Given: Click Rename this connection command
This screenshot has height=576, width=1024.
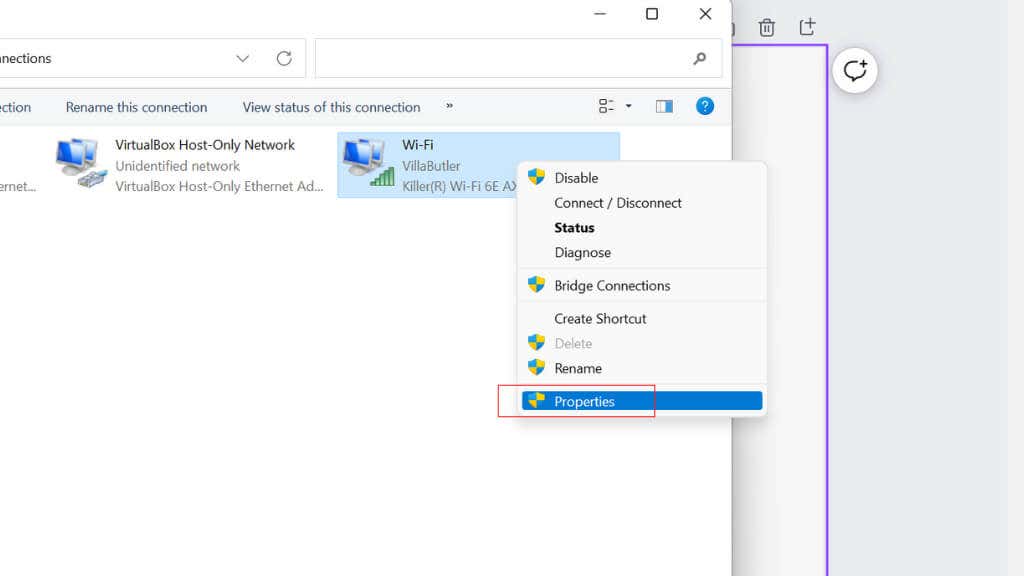Looking at the screenshot, I should 136,107.
